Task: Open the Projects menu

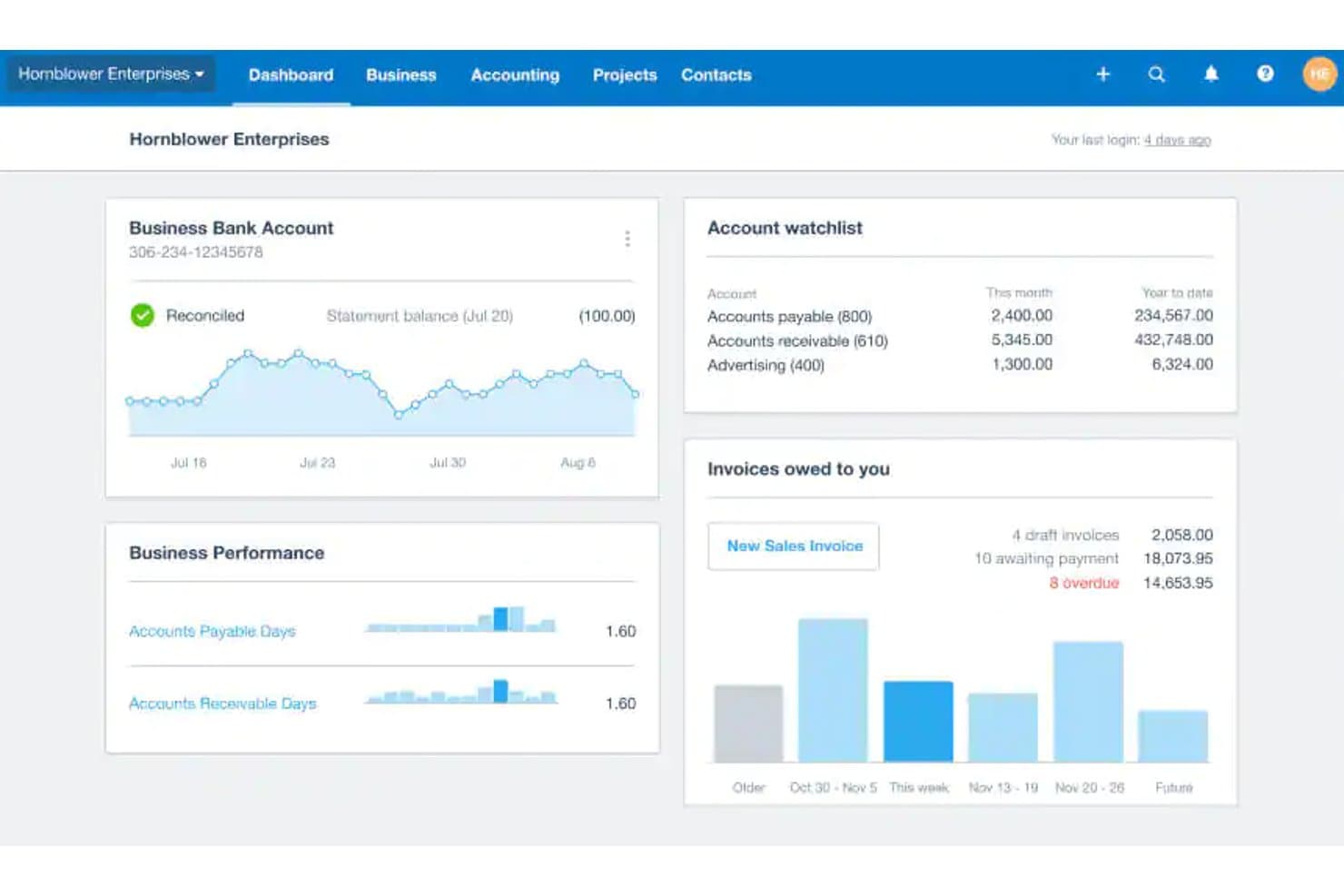Action: (x=625, y=75)
